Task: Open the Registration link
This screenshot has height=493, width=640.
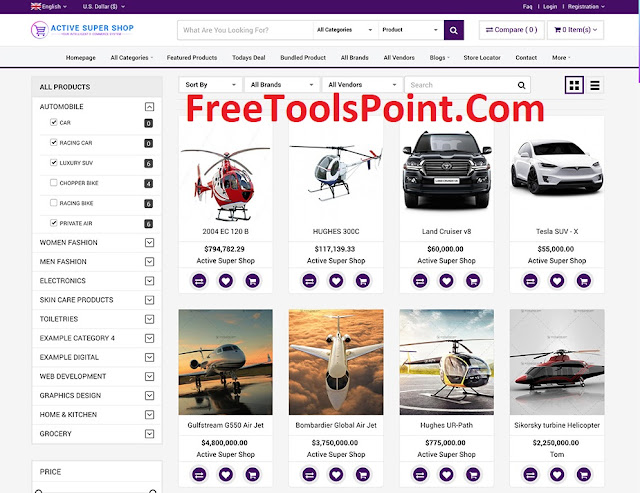Action: click(586, 7)
